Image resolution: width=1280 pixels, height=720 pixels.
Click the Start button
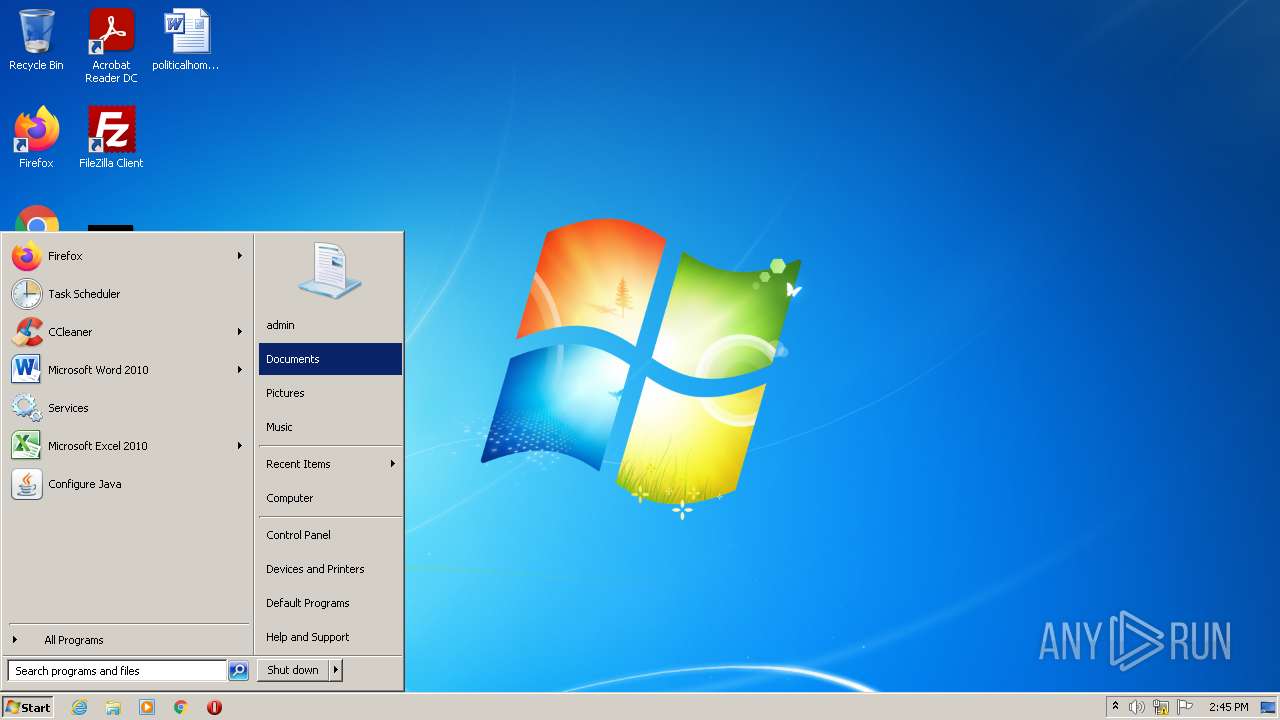(27, 707)
